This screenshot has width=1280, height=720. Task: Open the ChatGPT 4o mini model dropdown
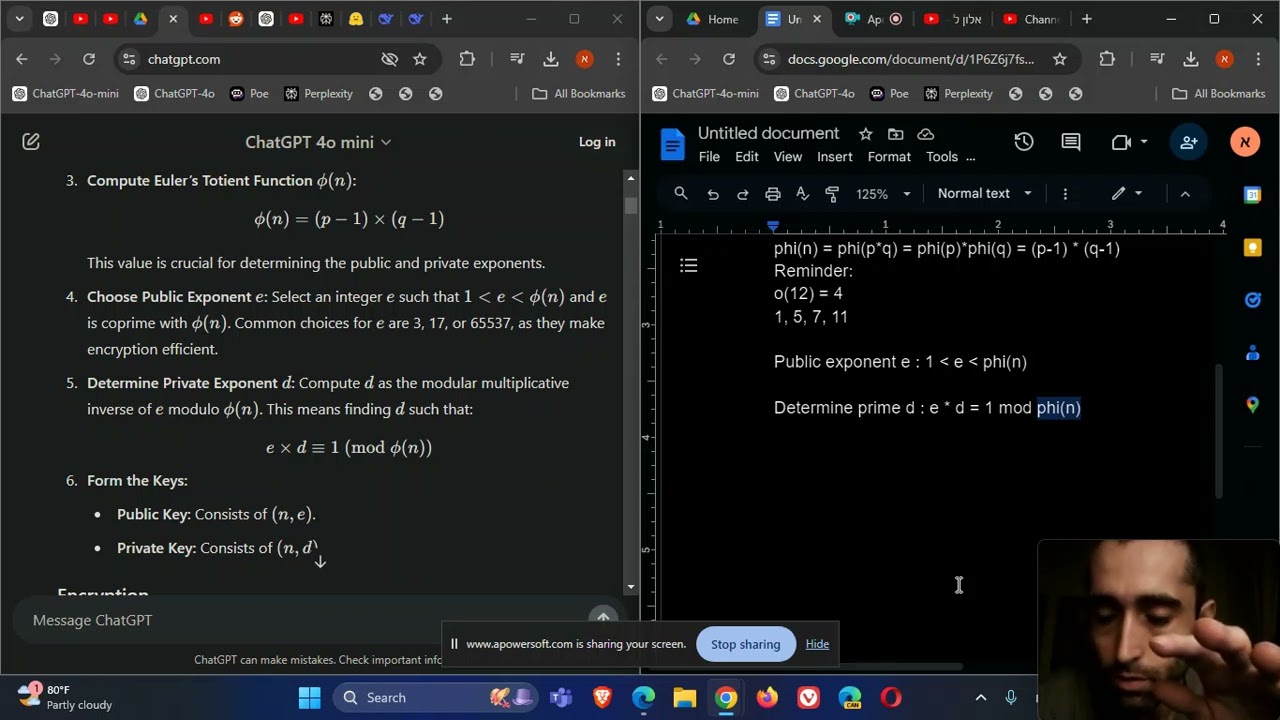point(318,142)
